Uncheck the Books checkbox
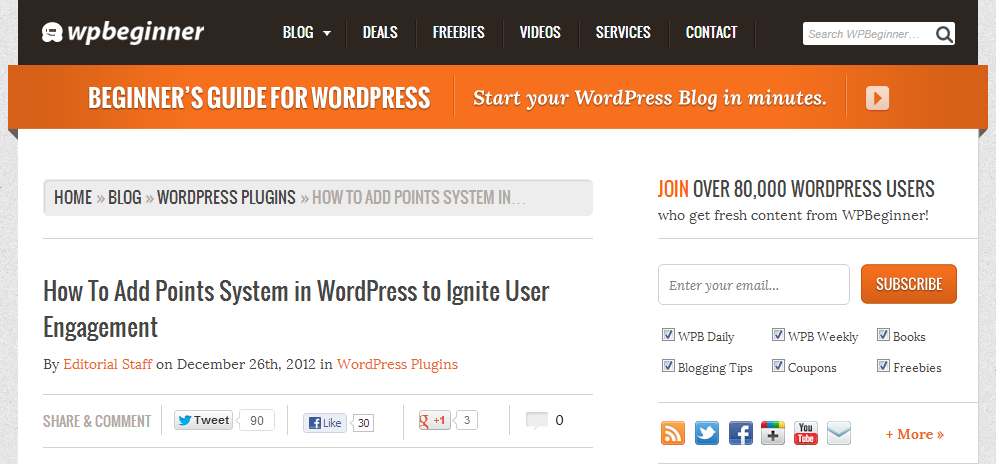Viewport: 996px width, 464px height. pyautogui.click(x=883, y=335)
